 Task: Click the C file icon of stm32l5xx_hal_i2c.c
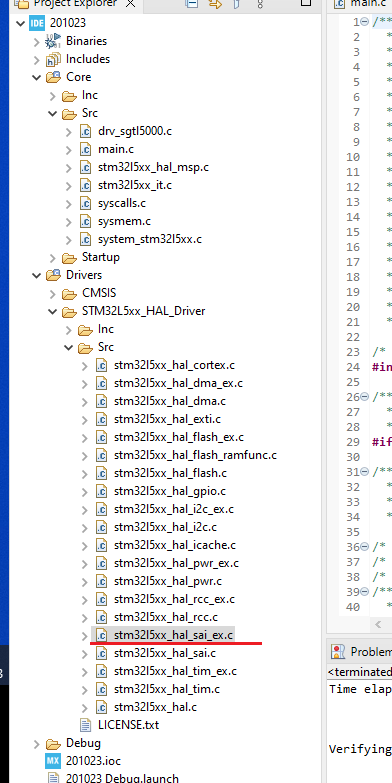101,527
